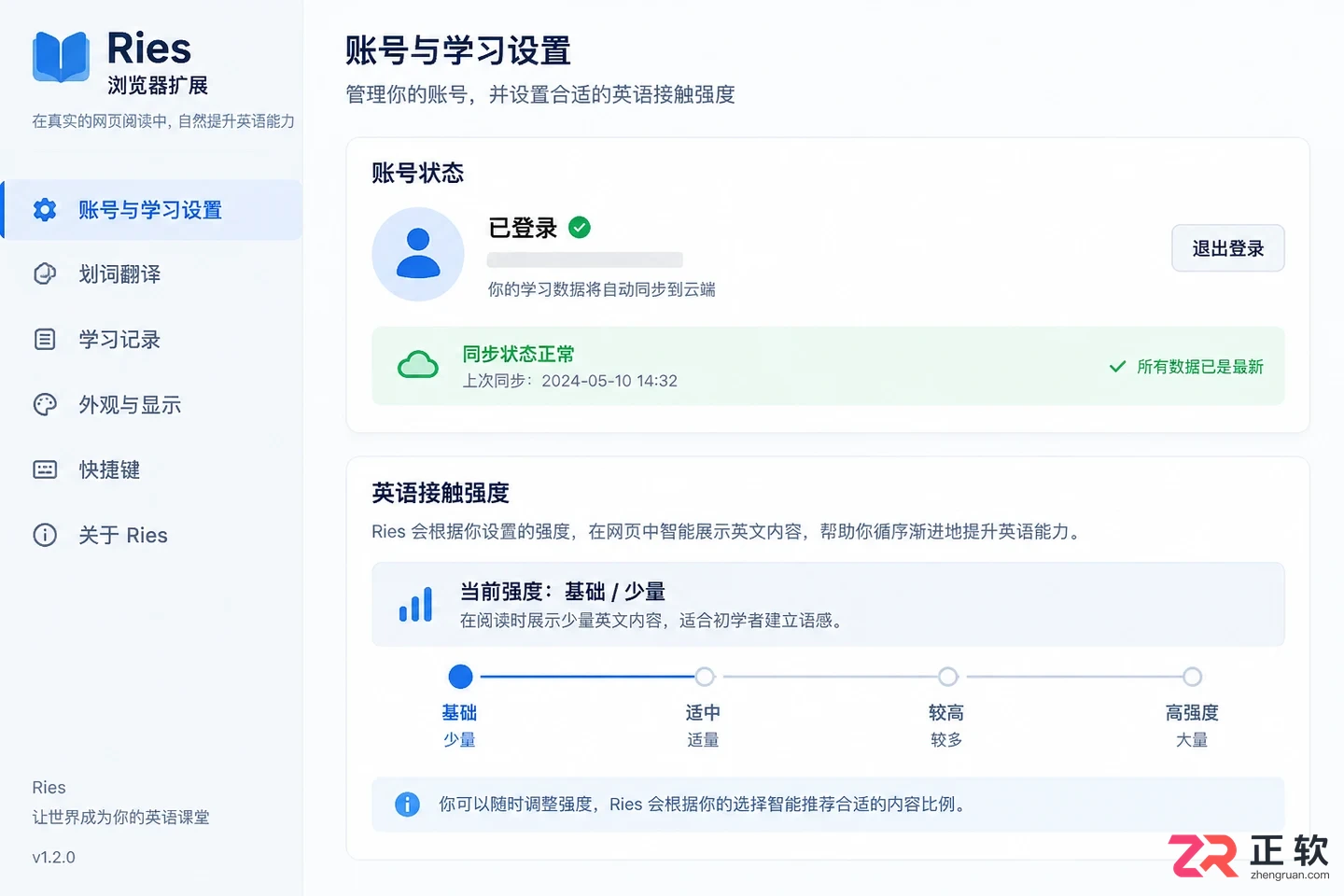This screenshot has height=896, width=1344.
Task: Set intensity to 适中 on the slider
Action: [x=705, y=677]
